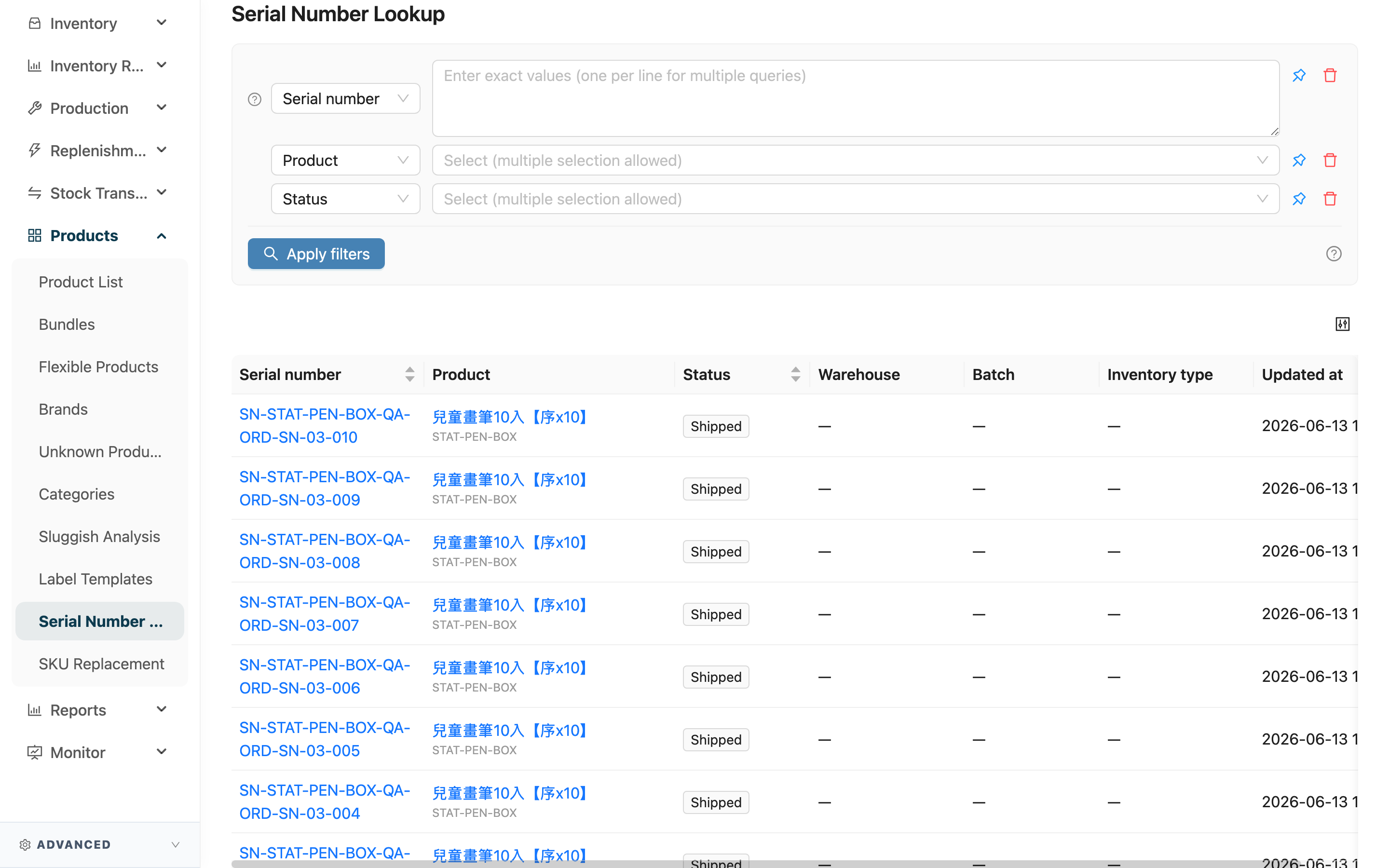This screenshot has width=1389, height=868.
Task: Click the Stock Transfer arrows icon
Action: 34,193
